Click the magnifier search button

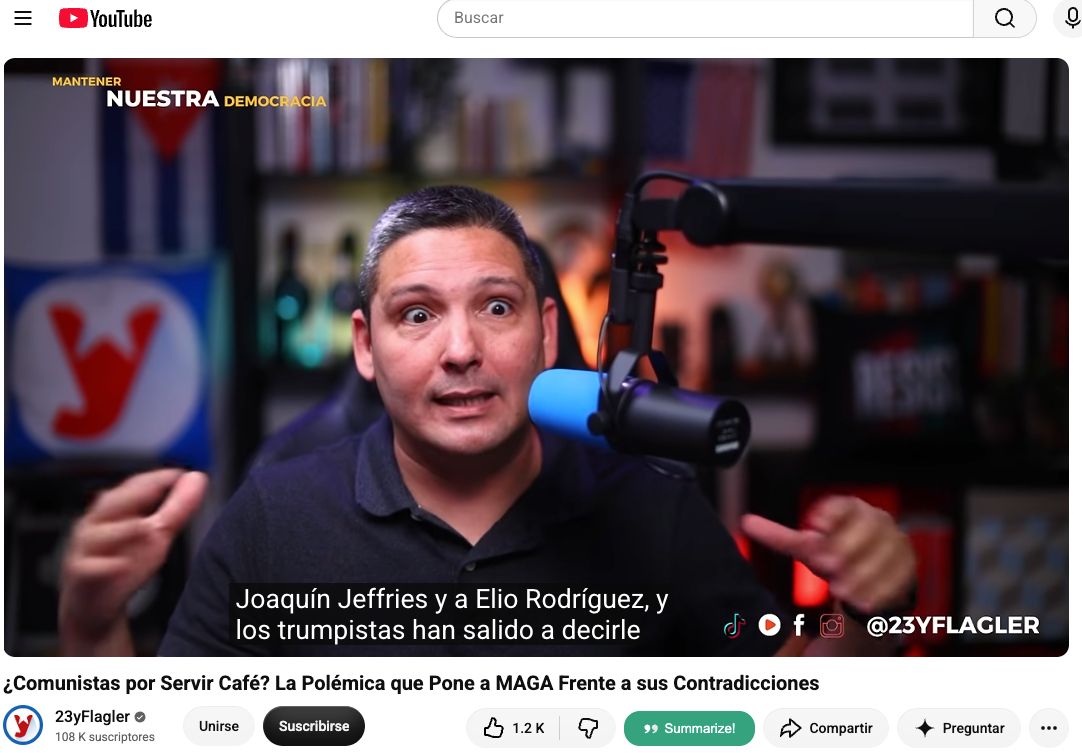click(1005, 18)
